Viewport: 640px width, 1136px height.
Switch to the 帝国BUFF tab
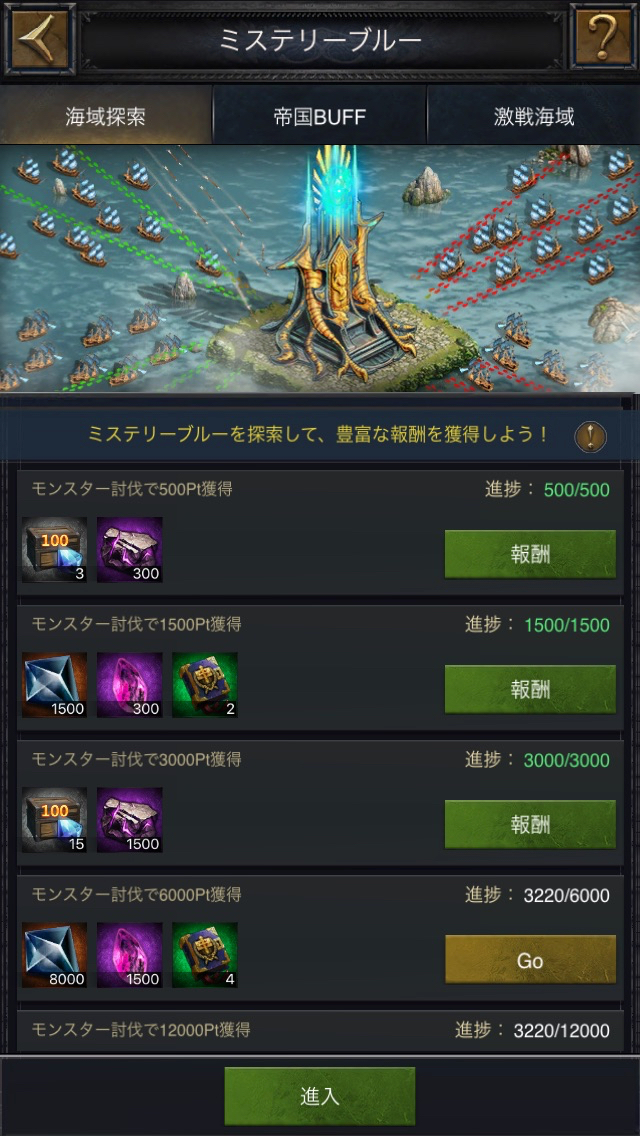coord(320,117)
